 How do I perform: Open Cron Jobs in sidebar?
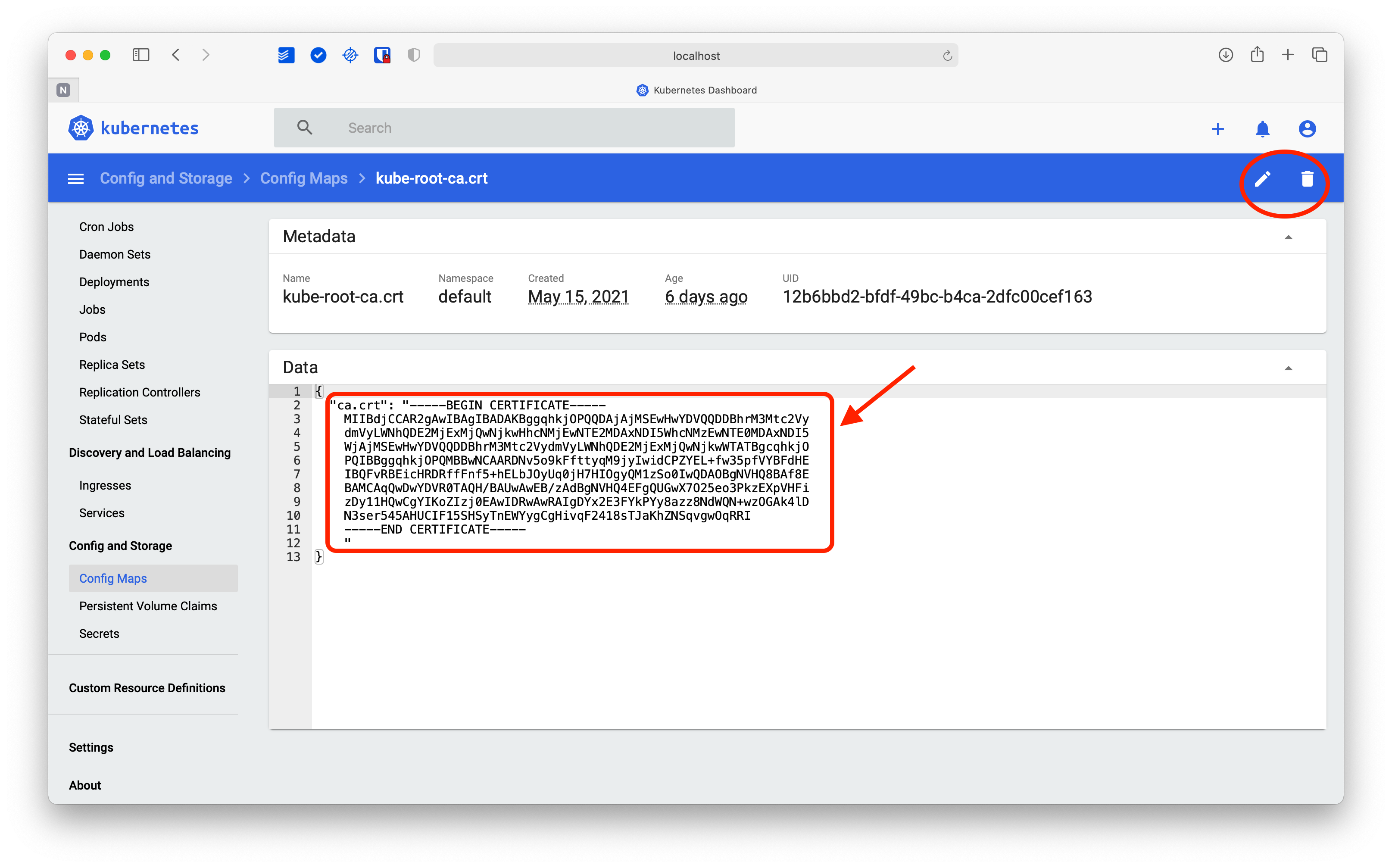106,227
